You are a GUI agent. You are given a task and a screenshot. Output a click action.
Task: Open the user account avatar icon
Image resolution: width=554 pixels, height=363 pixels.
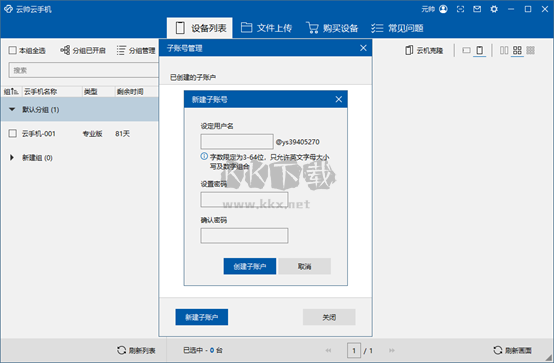tap(443, 9)
